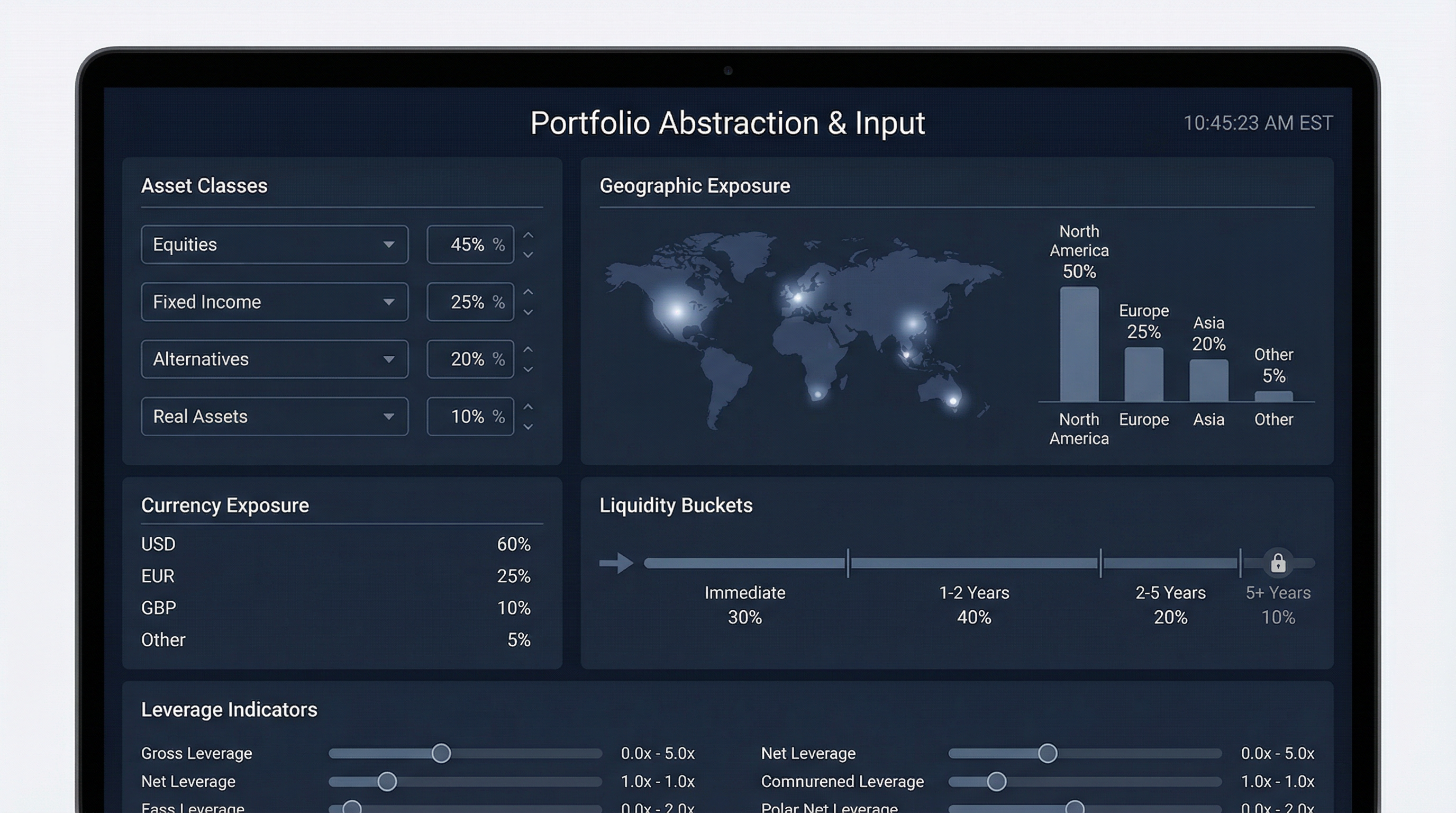
Task: Click the arrow icon left of liquidity slider
Action: click(x=617, y=563)
